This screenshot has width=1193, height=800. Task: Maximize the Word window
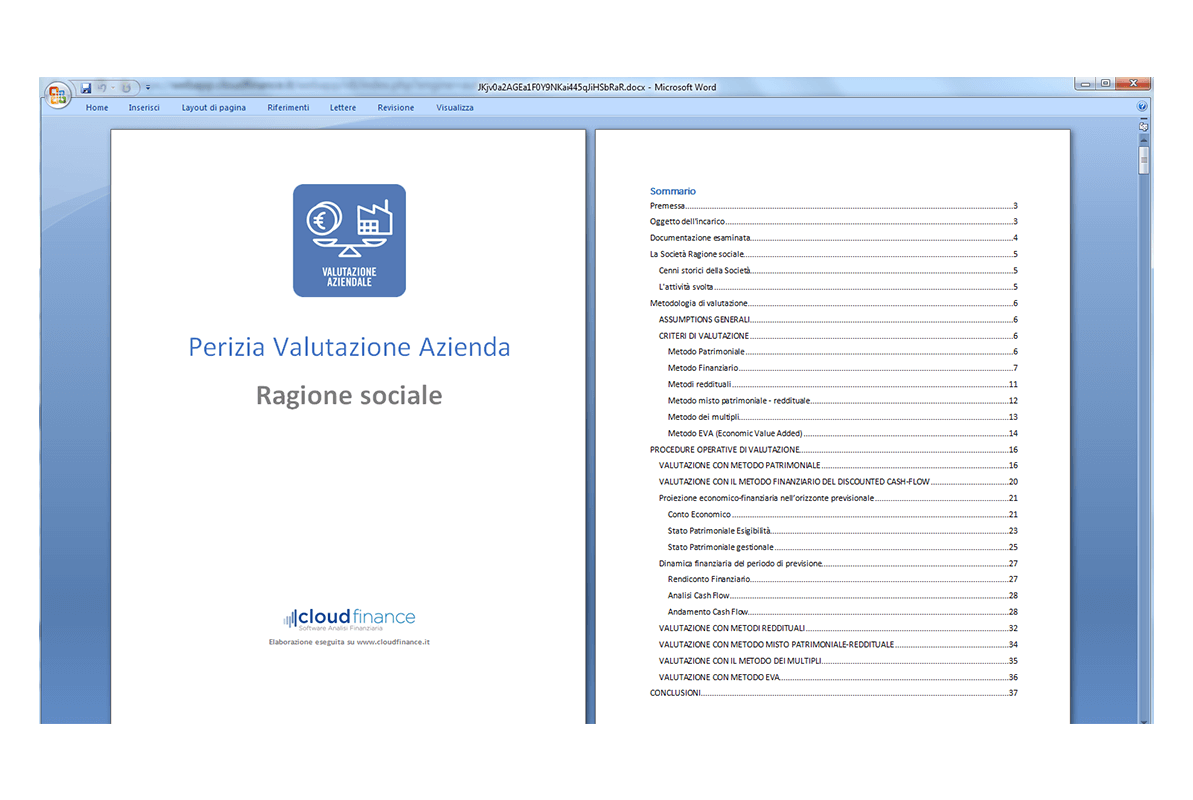coord(1106,84)
